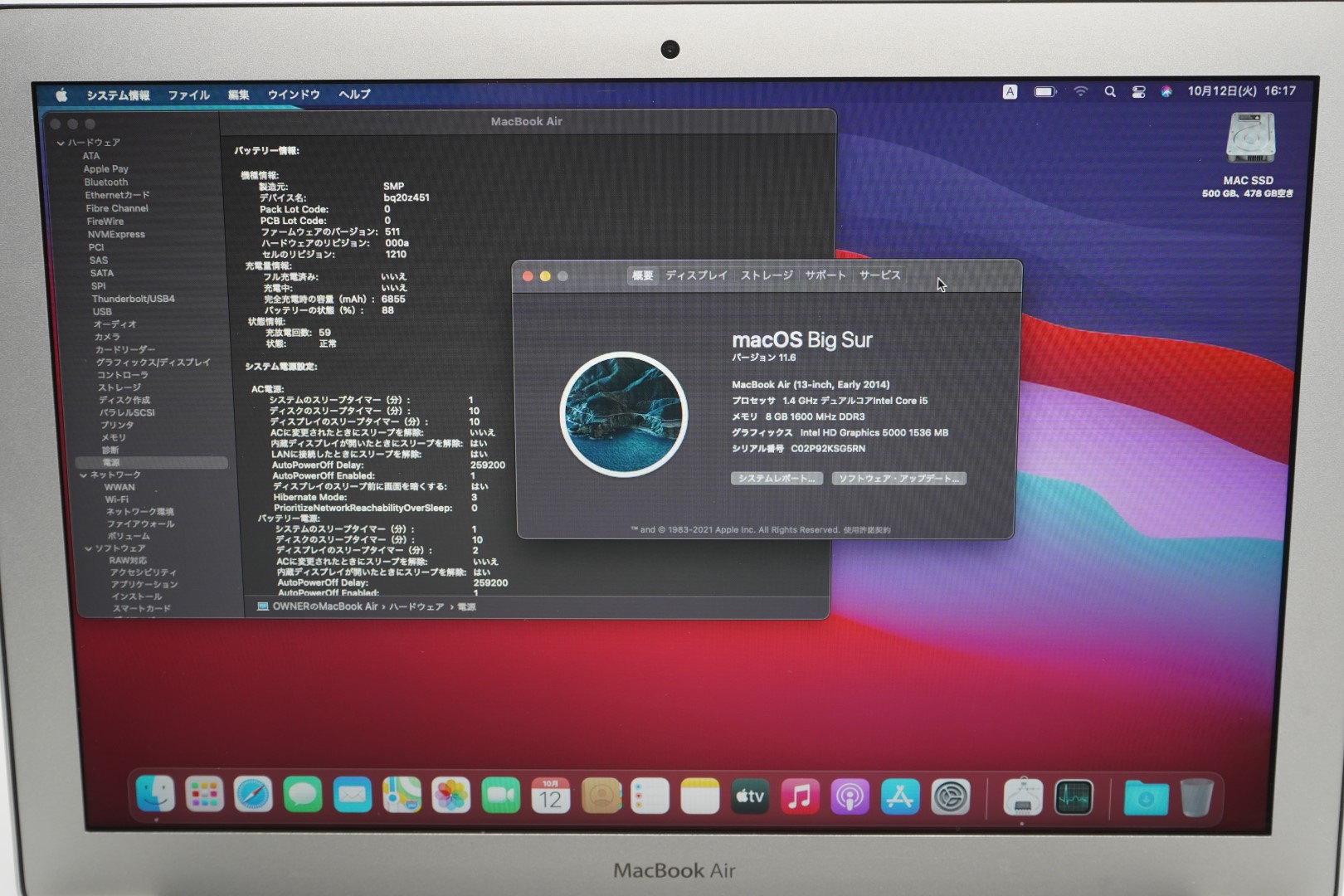Switch to ストレージ tab
Viewport: 1344px width, 896px height.
767,275
